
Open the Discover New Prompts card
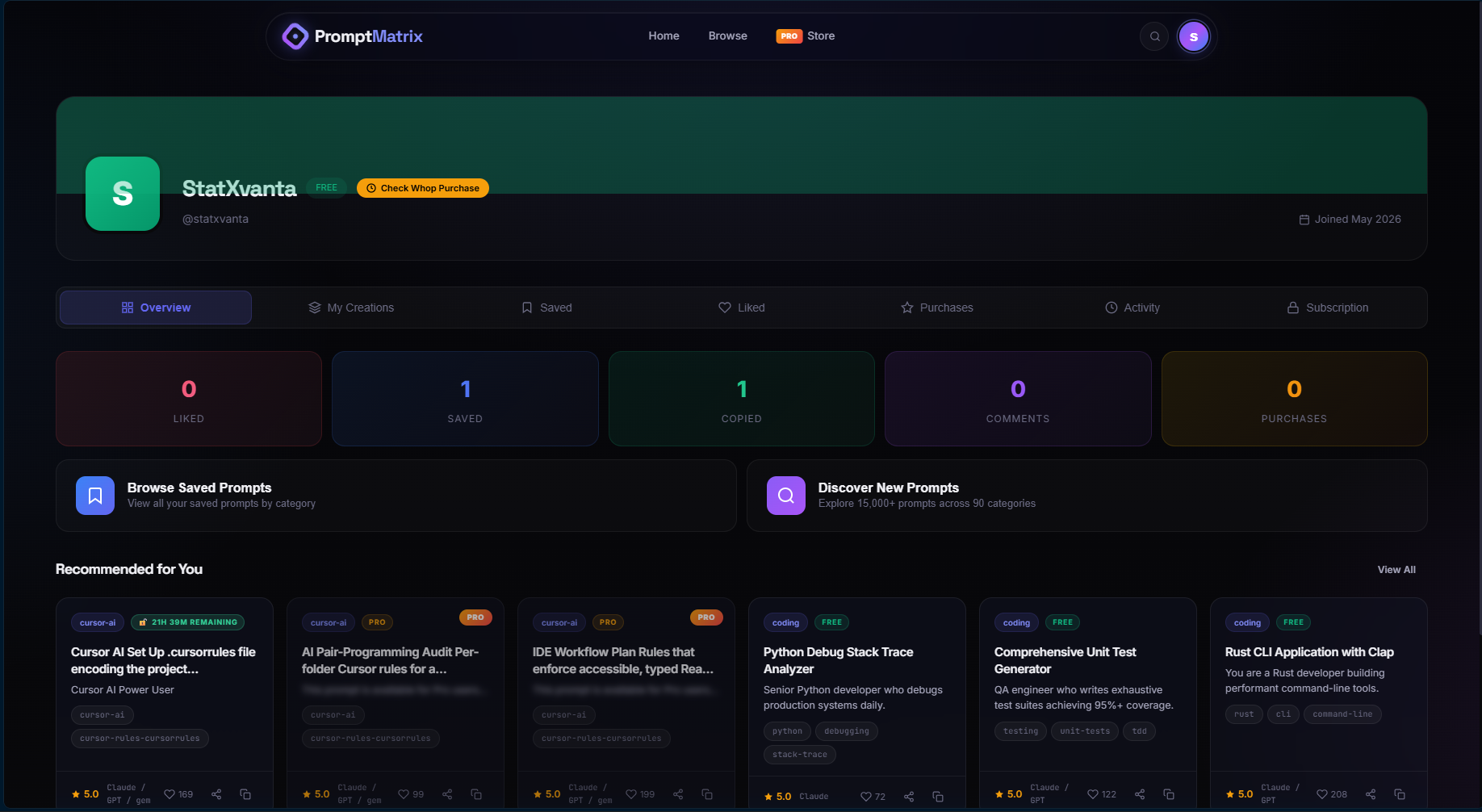point(1086,496)
